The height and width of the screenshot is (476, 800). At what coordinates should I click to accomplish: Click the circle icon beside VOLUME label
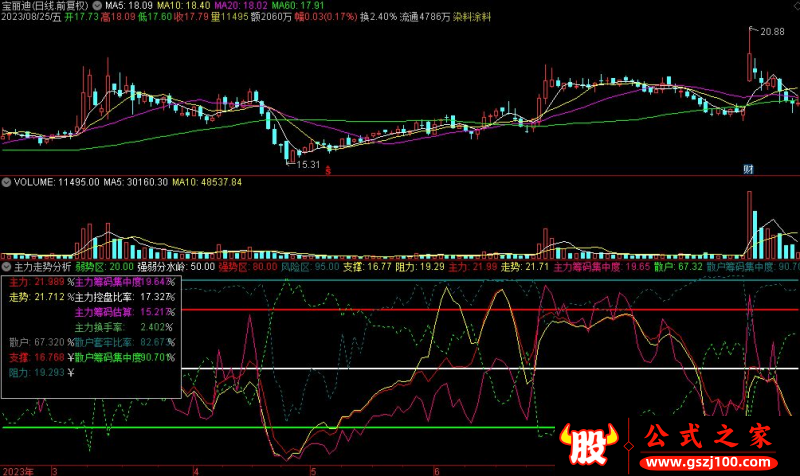point(6,183)
